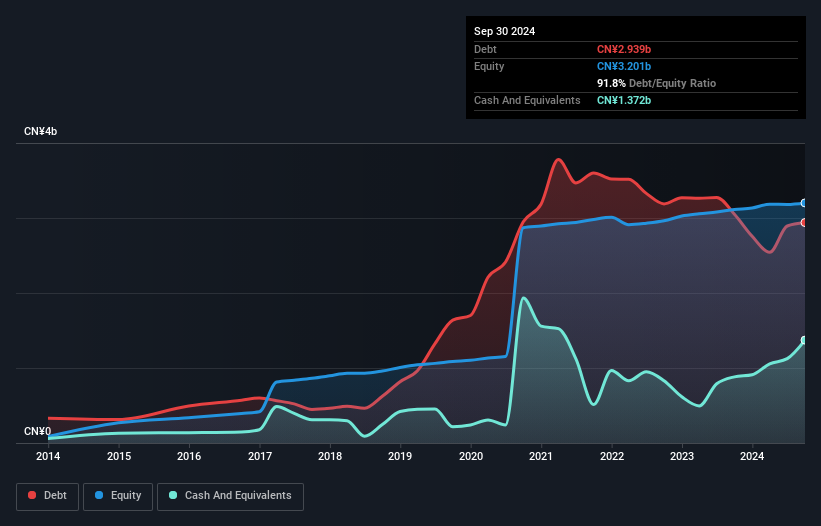Screen dimensions: 821x526
Task: Click the blue dot in Equity legend
Action: [98, 495]
